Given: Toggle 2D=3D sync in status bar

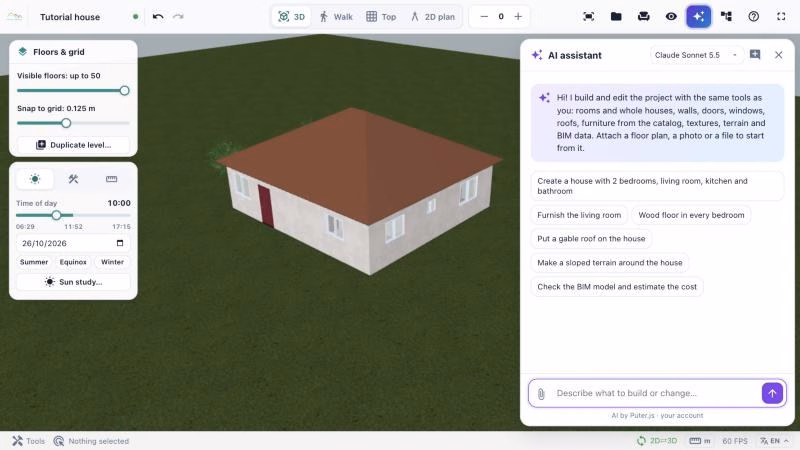Looking at the screenshot, I should pyautogui.click(x=657, y=441).
